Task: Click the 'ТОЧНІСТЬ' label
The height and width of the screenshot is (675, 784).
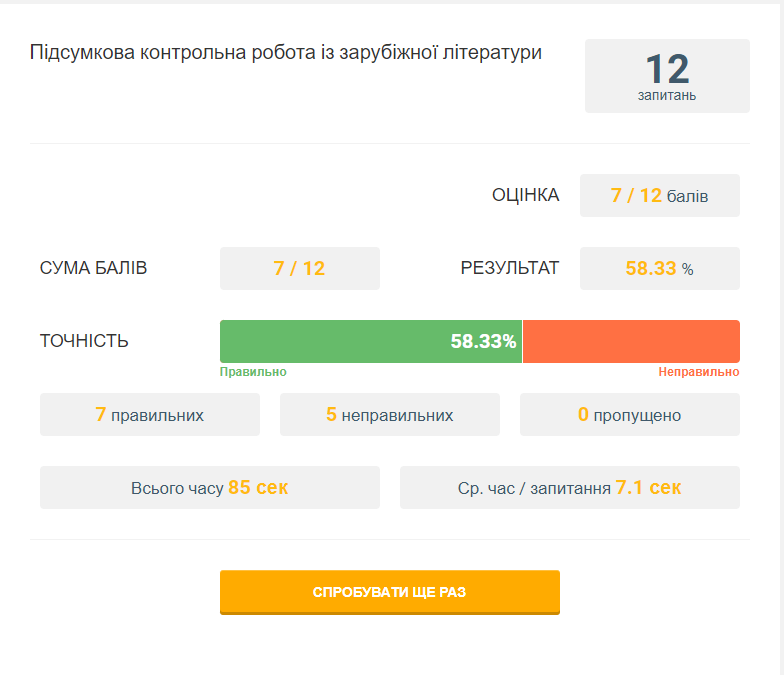Action: 84,341
